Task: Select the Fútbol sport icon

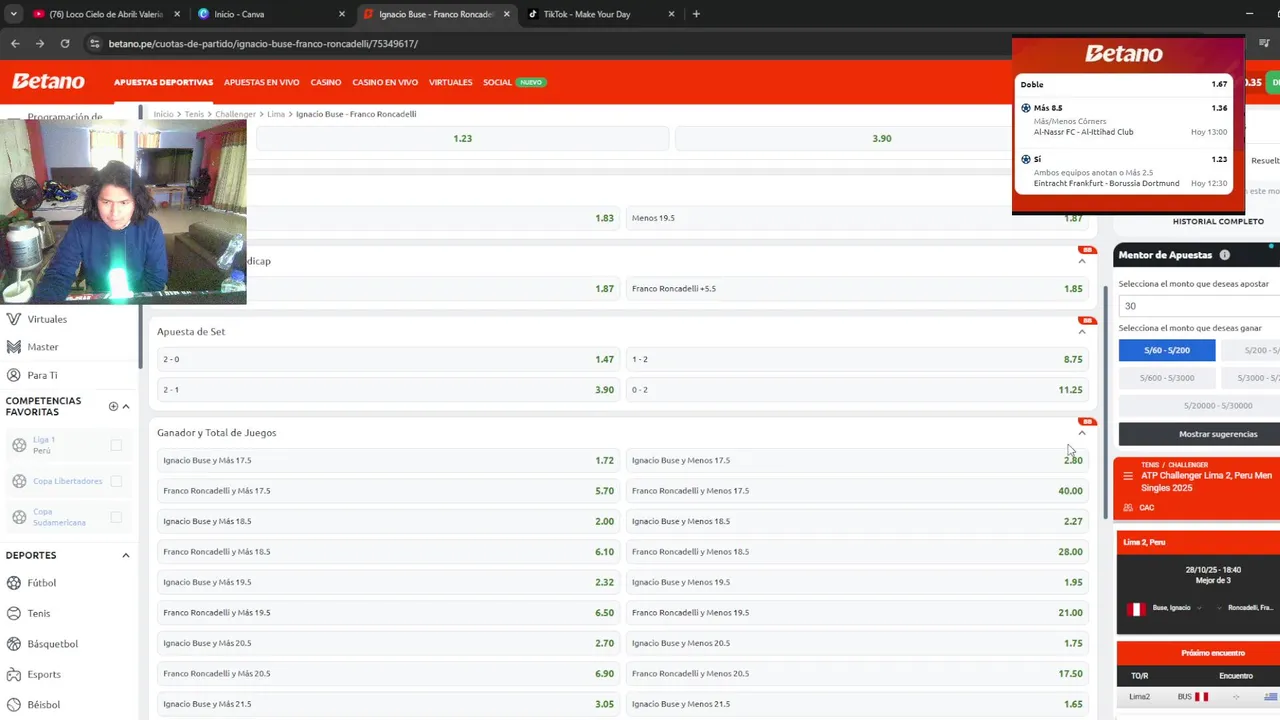Action: 13,583
